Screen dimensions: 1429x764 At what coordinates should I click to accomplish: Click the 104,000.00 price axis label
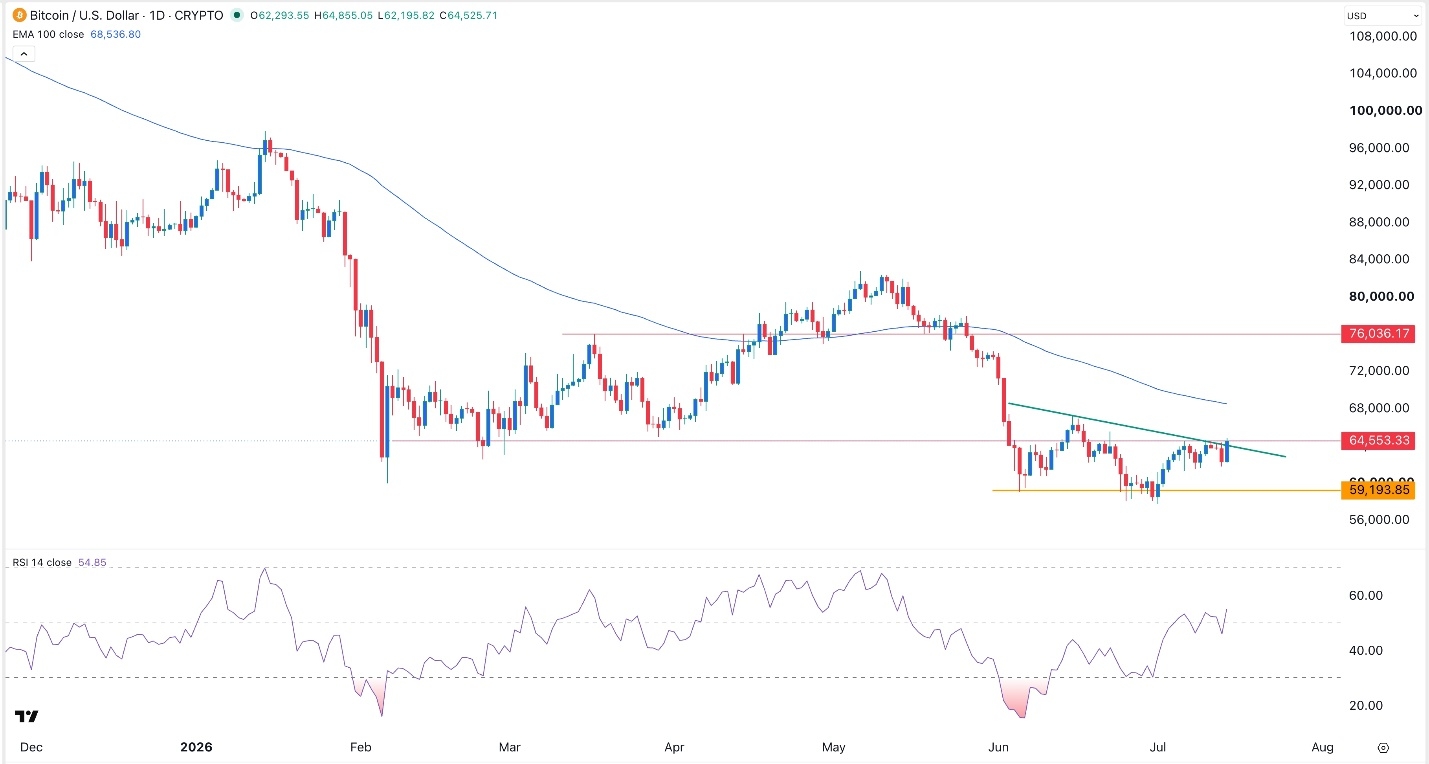point(1384,73)
